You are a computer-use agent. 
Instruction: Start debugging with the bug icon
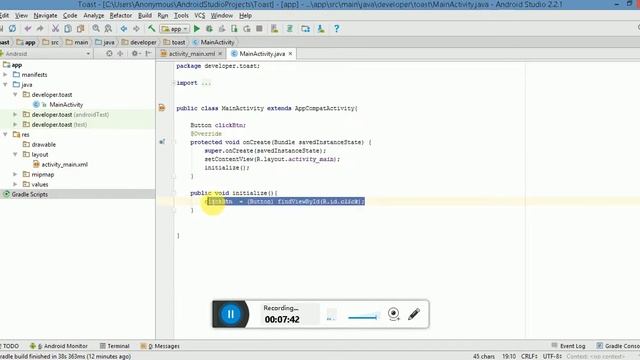(x=209, y=29)
